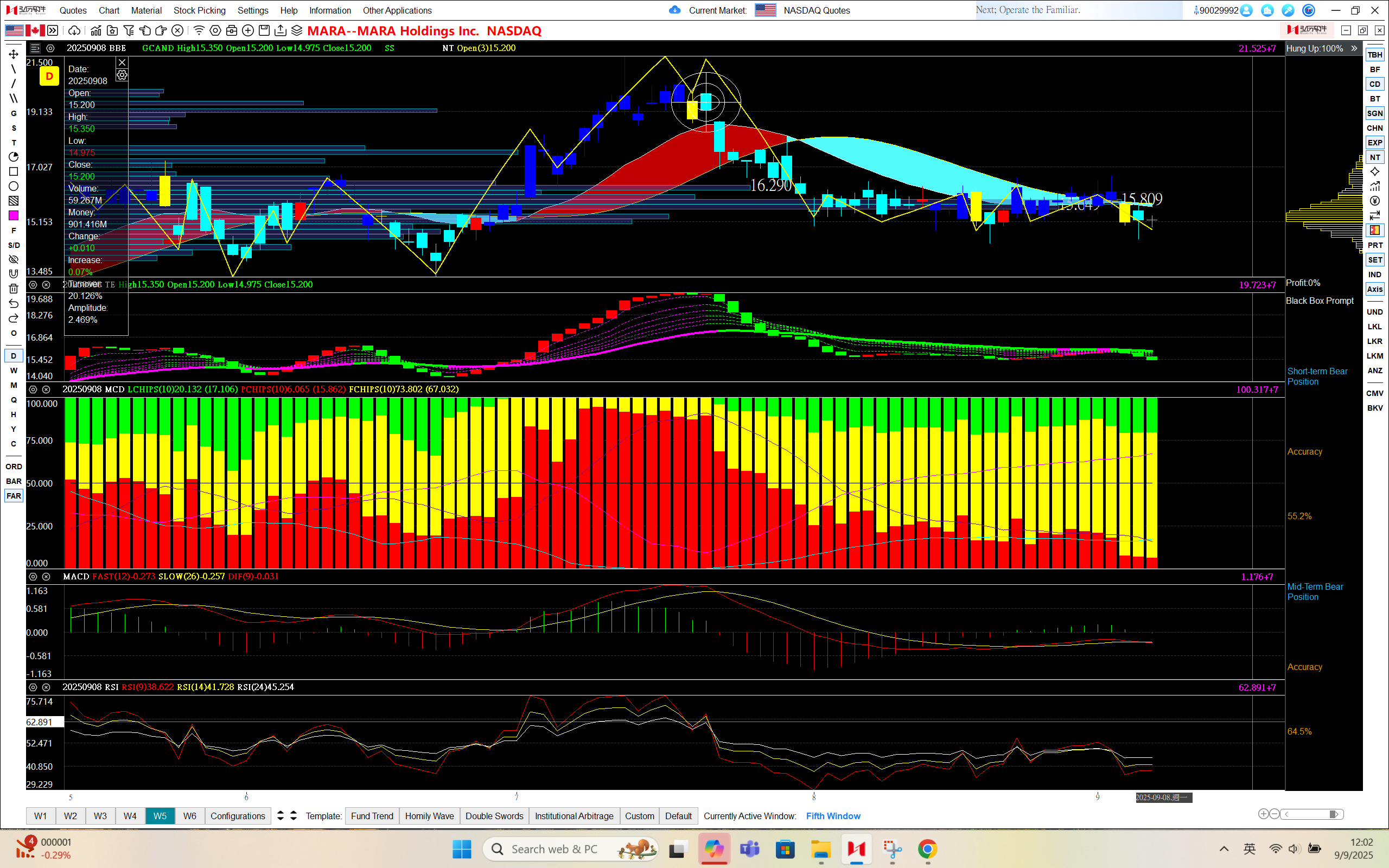Click the configurations up-down stepper arrows
Viewport: 1389px width, 868px height.
(x=280, y=816)
